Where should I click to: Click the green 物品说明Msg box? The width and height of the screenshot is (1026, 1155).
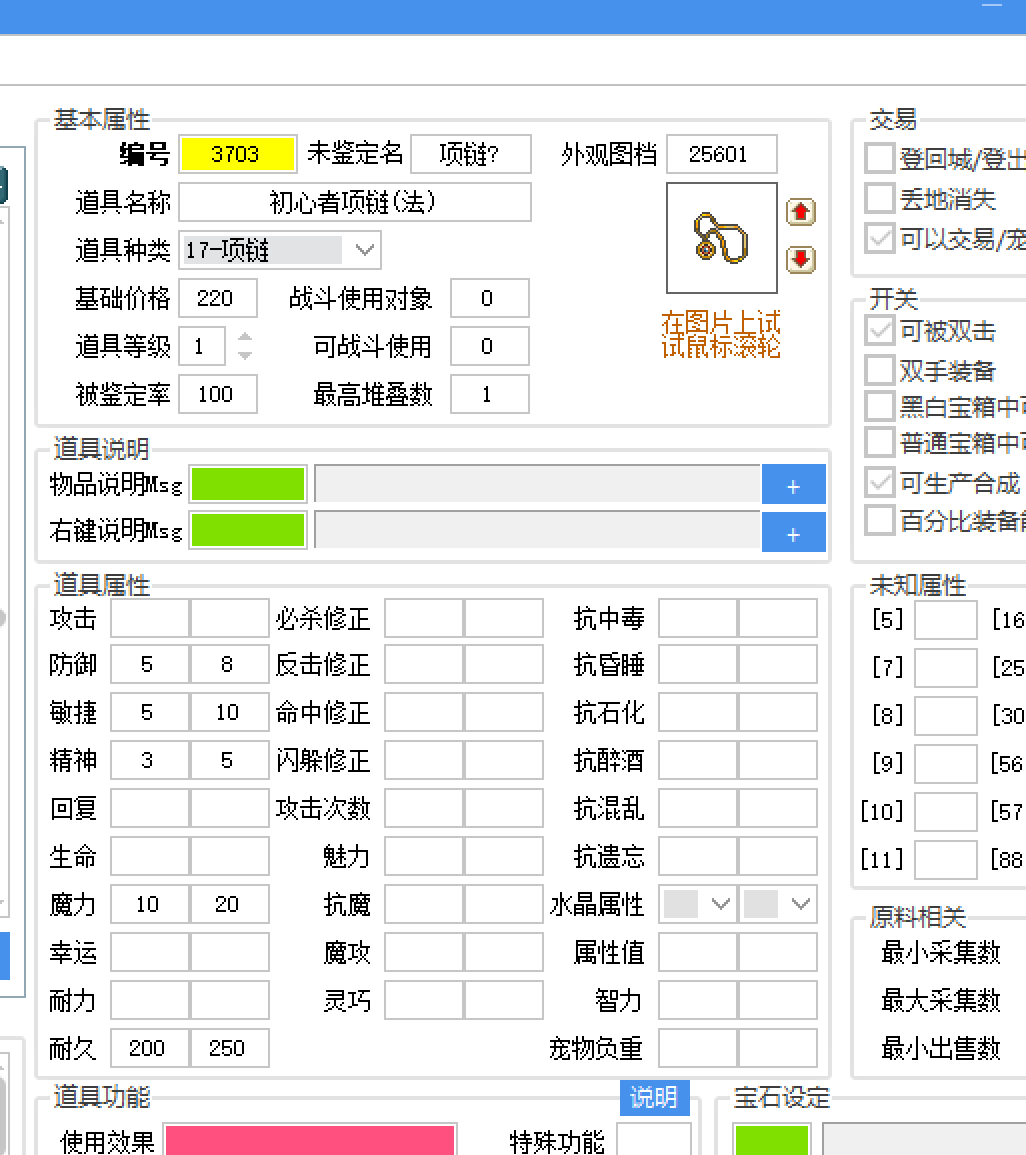point(248,484)
